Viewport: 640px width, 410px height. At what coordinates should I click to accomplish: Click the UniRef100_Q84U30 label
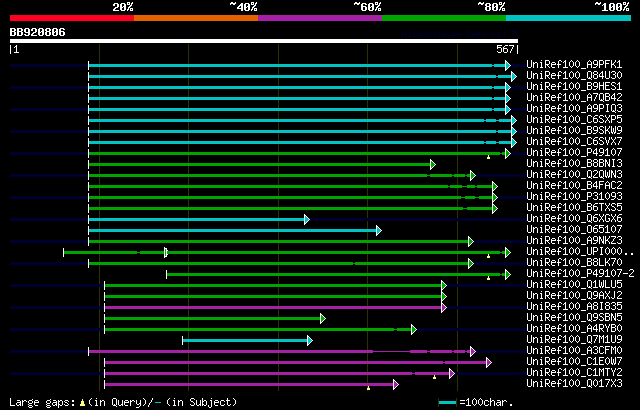pyautogui.click(x=574, y=75)
